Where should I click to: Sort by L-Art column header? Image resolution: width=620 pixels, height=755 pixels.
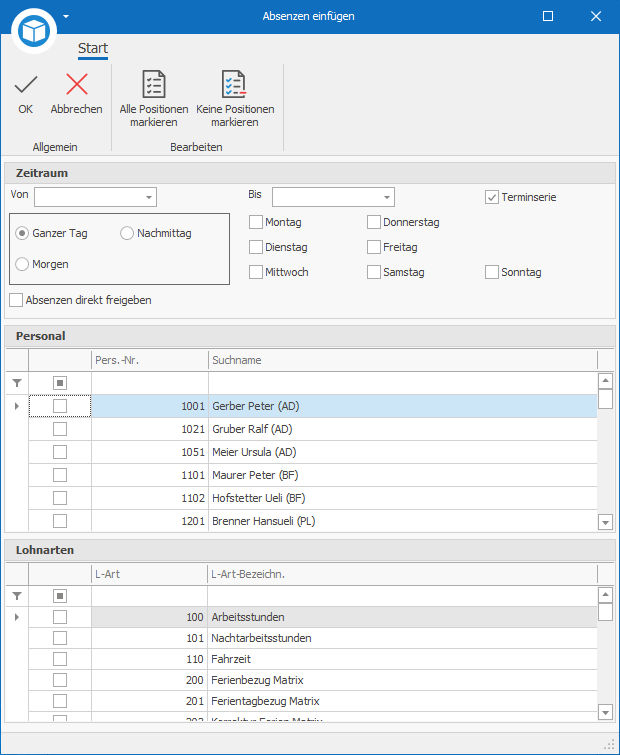[149, 574]
